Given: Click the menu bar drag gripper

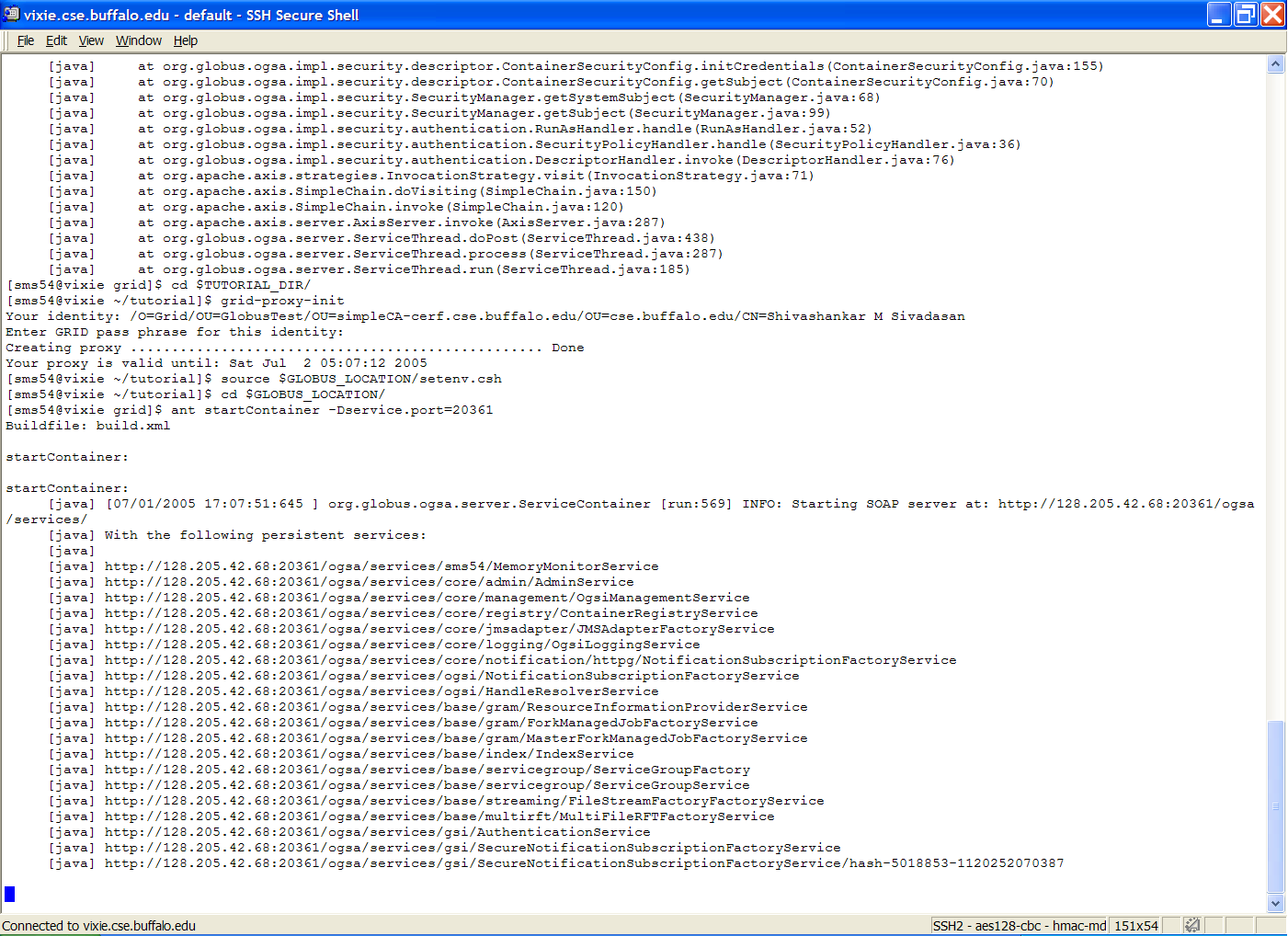Looking at the screenshot, I should coord(7,40).
